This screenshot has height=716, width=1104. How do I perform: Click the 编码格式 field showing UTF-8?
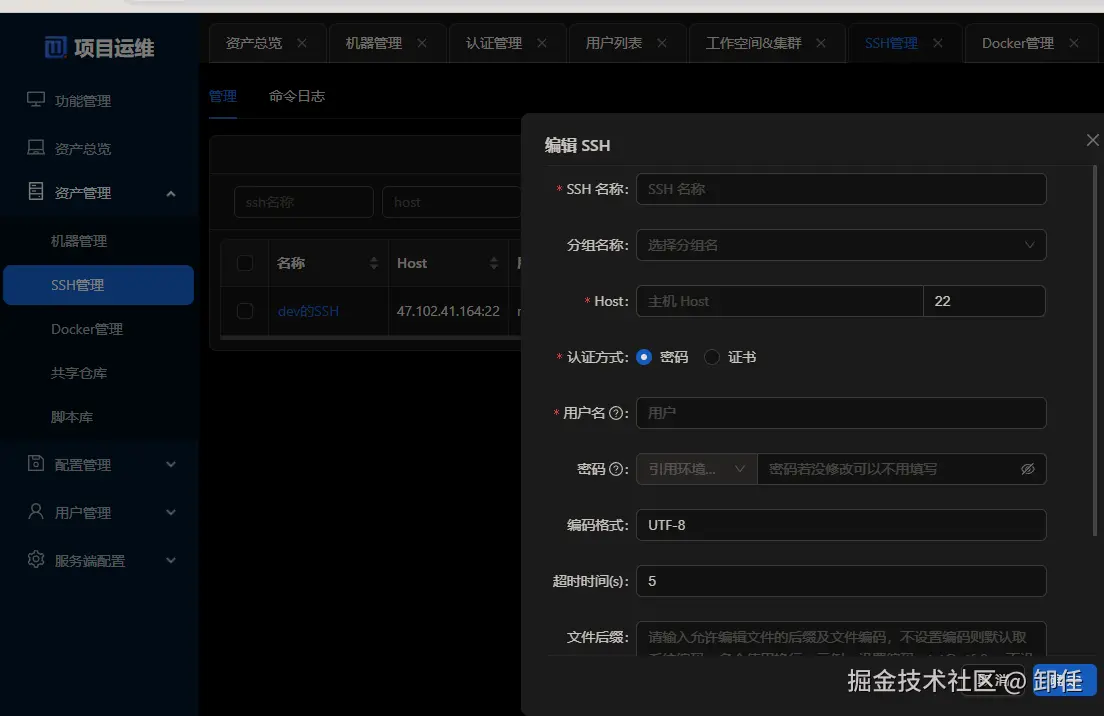(x=841, y=525)
